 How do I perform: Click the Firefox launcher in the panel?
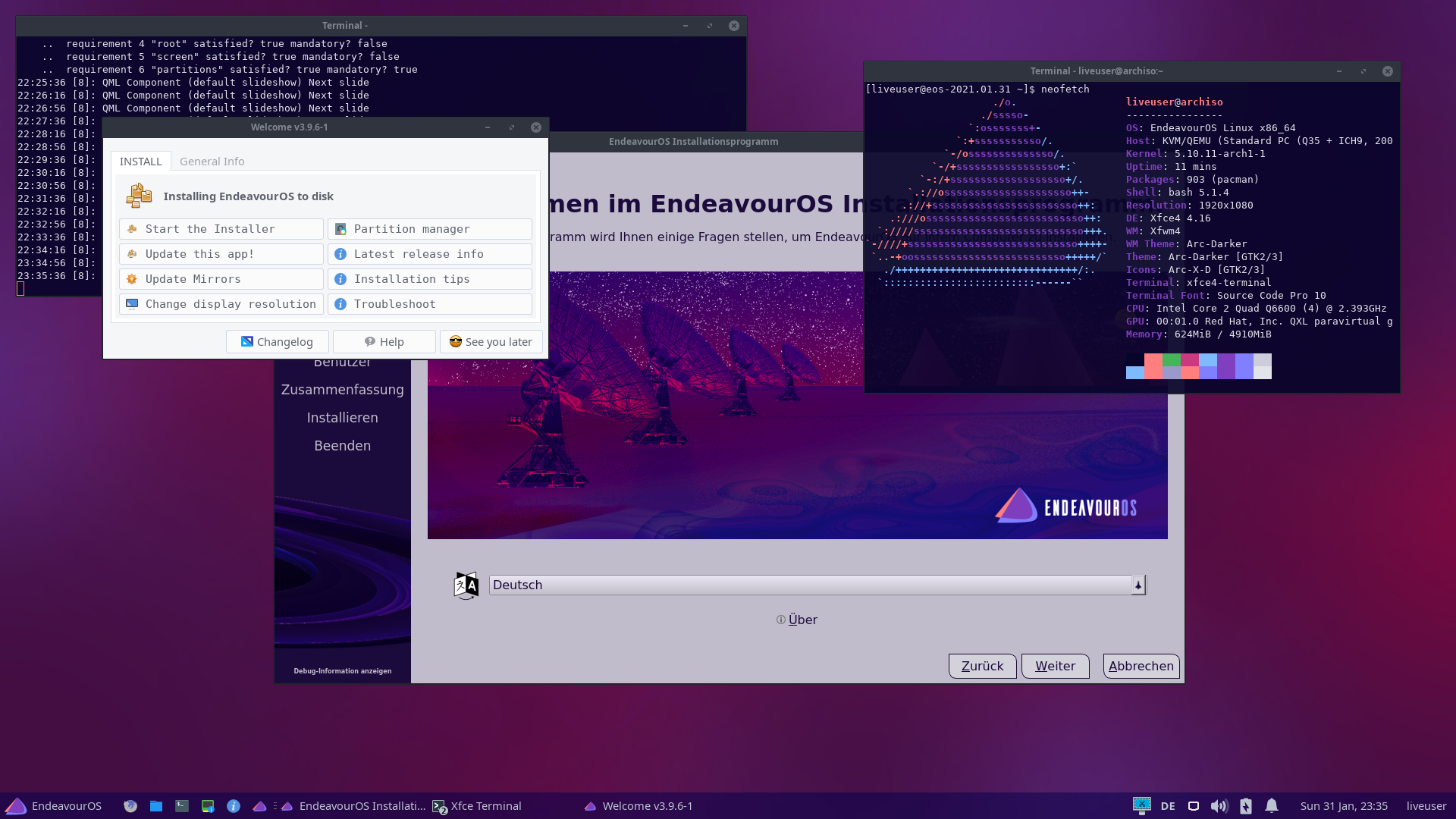(x=130, y=806)
